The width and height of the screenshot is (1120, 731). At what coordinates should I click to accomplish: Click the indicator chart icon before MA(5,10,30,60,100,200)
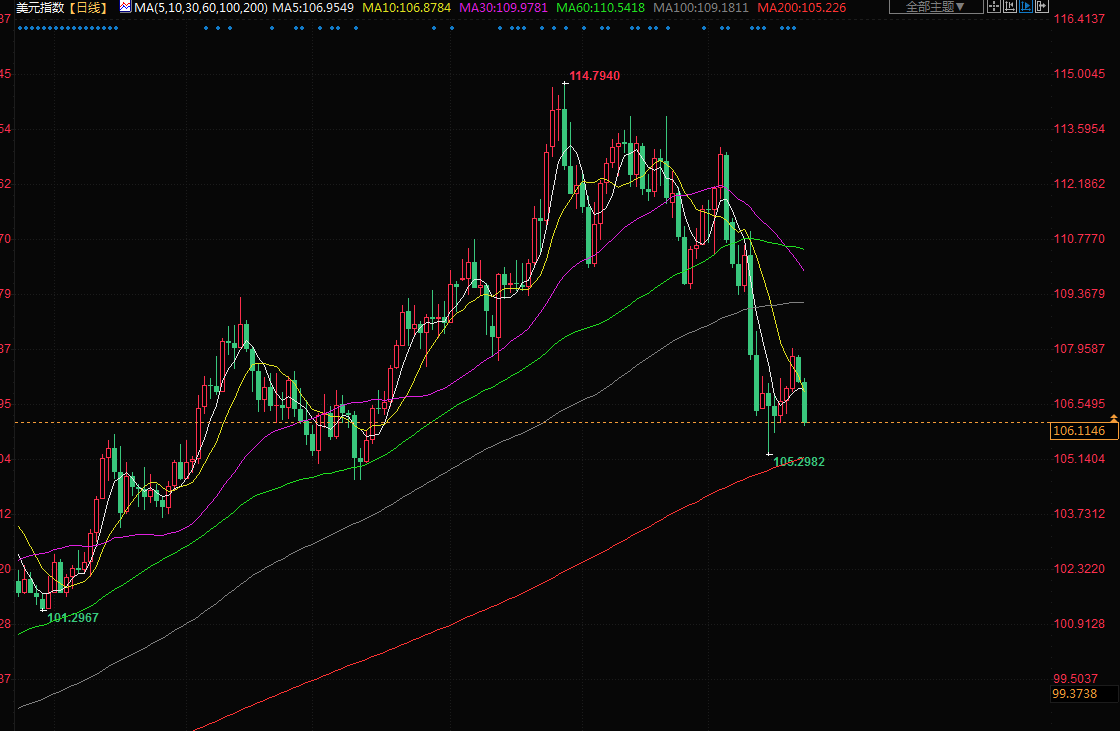tap(125, 6)
